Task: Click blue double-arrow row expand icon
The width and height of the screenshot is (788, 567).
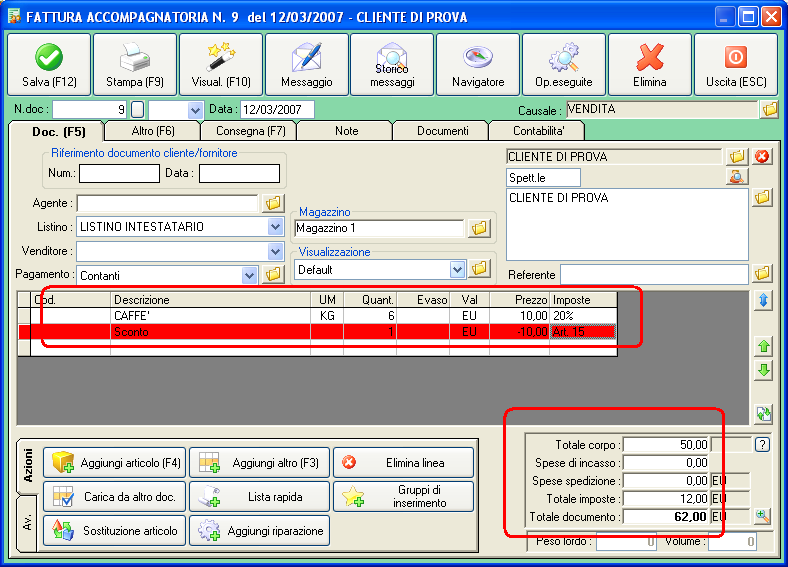Action: [x=763, y=300]
